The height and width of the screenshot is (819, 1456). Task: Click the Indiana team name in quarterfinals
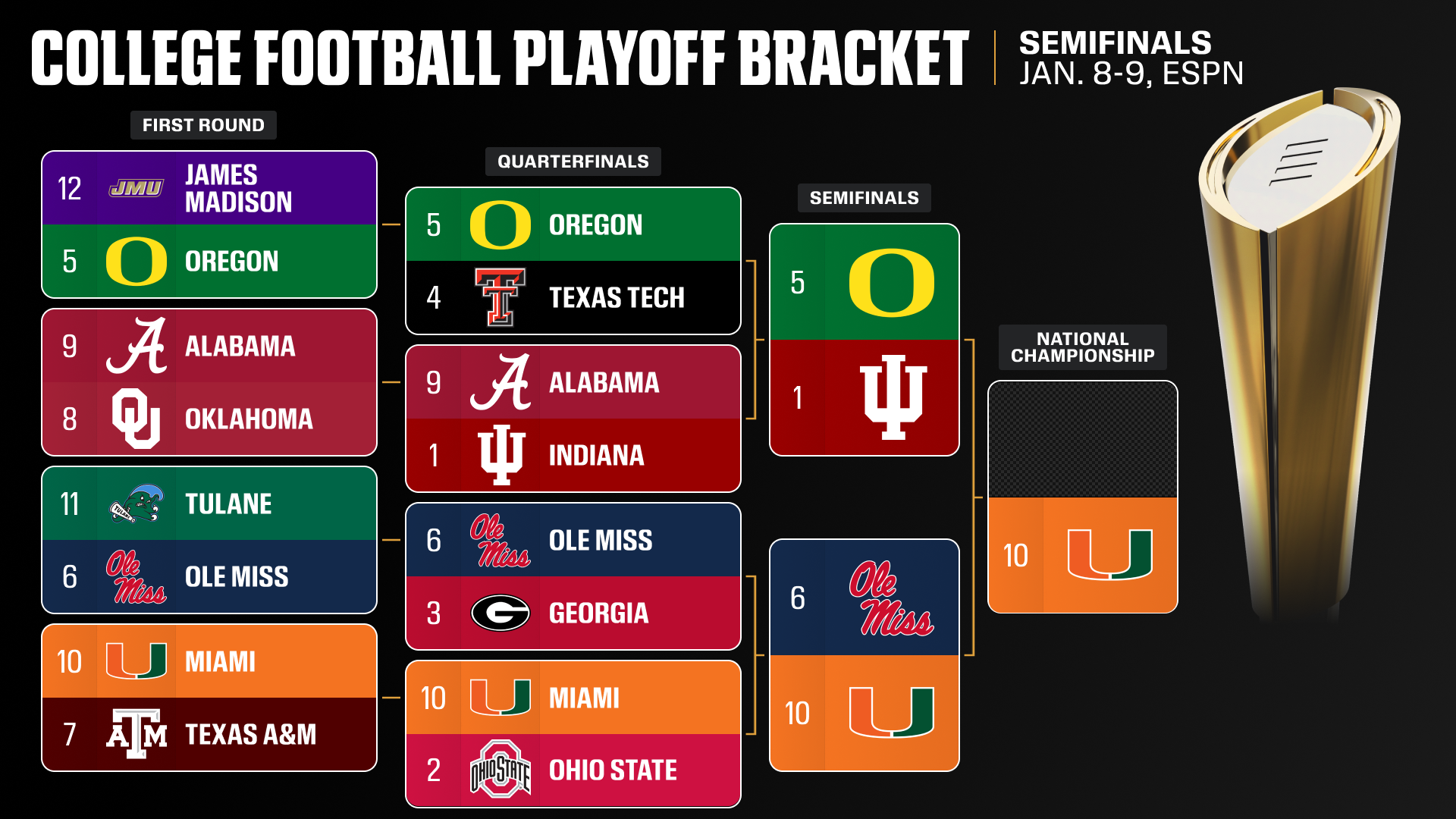596,455
